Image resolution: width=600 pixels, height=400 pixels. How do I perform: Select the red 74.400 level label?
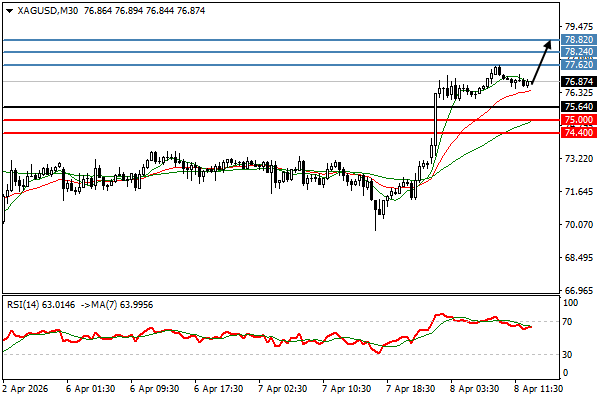578,132
